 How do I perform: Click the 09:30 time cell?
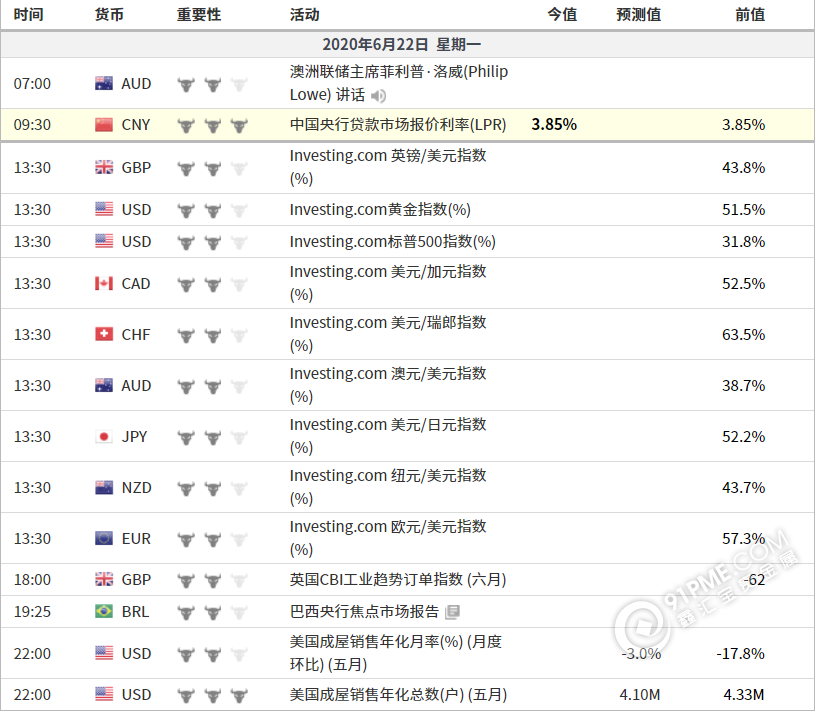pyautogui.click(x=32, y=125)
